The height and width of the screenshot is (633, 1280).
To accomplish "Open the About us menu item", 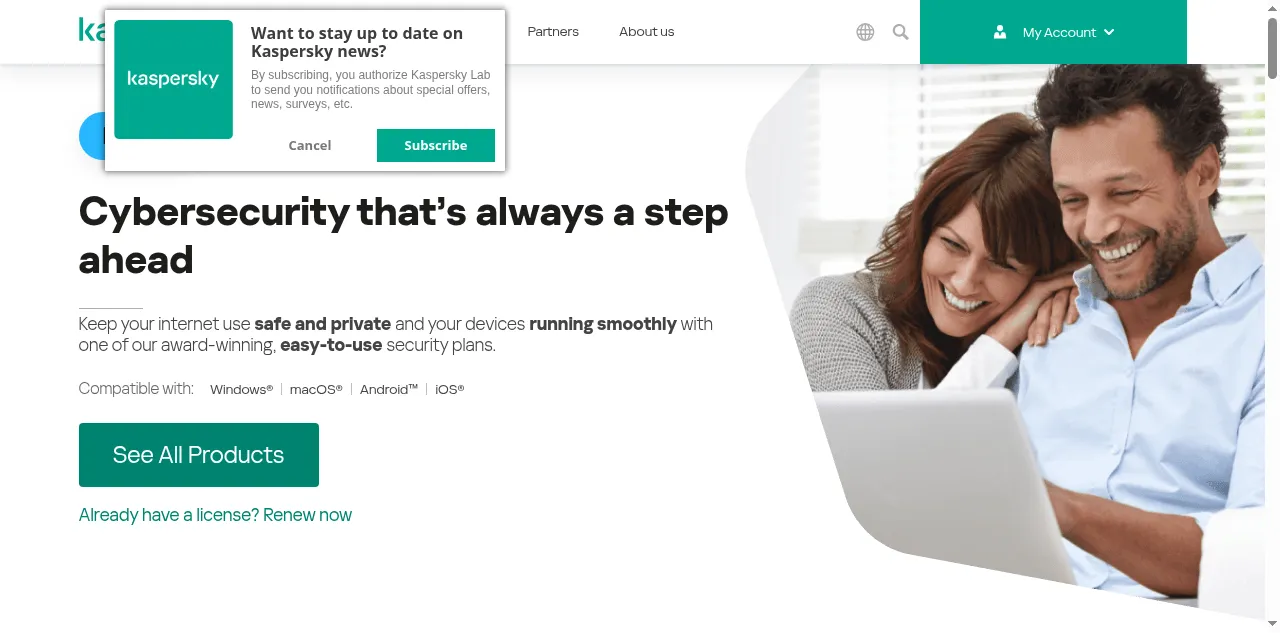I will click(x=646, y=32).
